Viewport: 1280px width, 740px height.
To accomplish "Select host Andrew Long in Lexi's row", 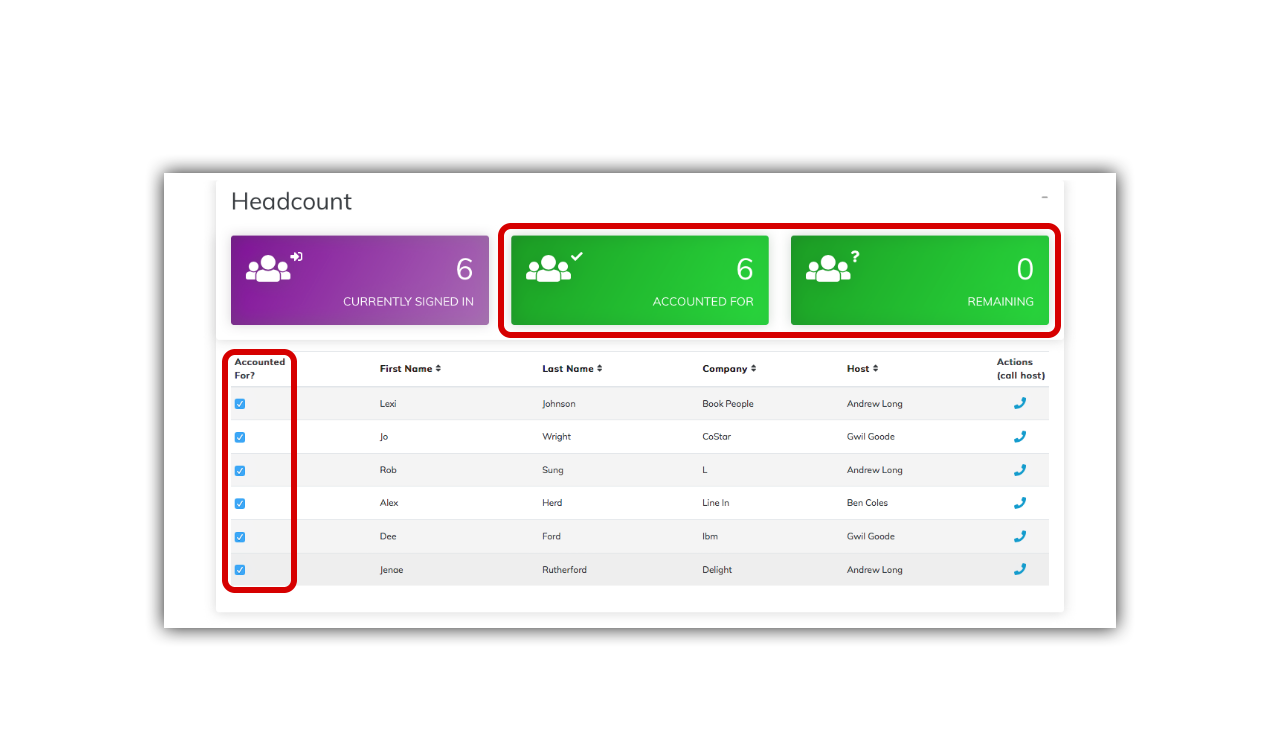I will [874, 404].
